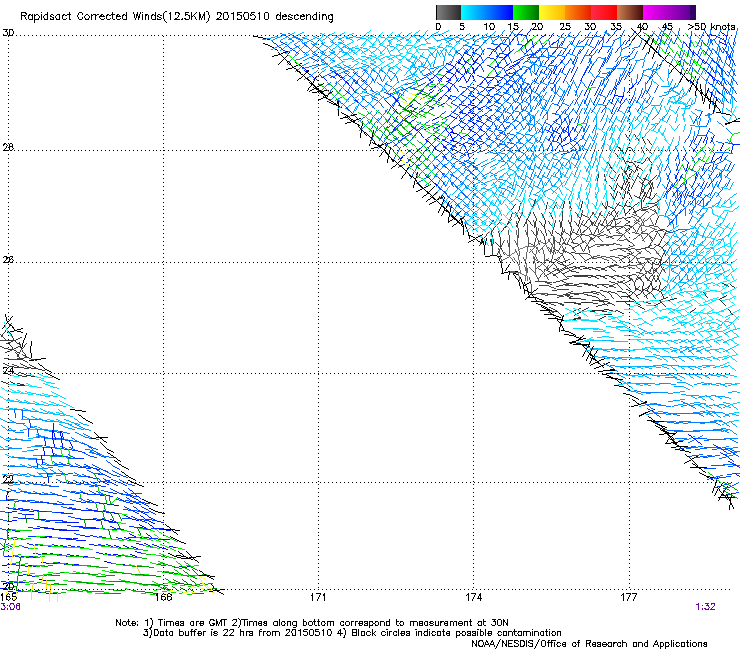Image resolution: width=740 pixels, height=650 pixels.
Task: Click the red 30-35 knots legend segment
Action: pos(604,12)
